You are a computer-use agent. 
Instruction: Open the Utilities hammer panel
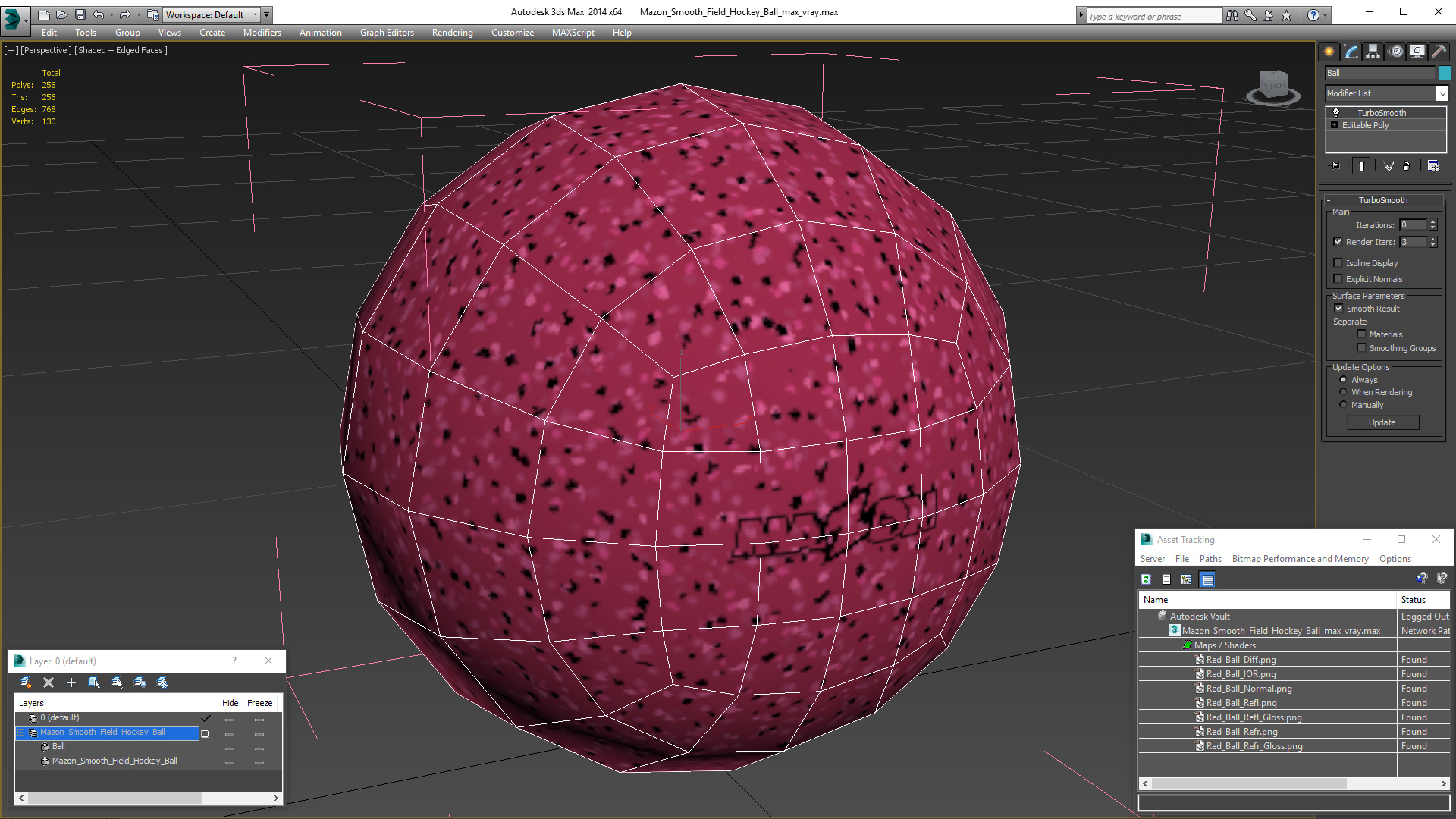(1439, 52)
